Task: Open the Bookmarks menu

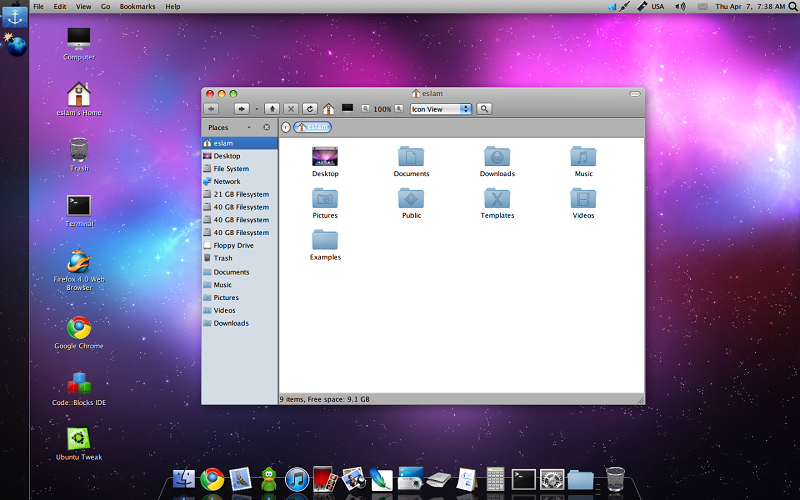Action: [137, 6]
